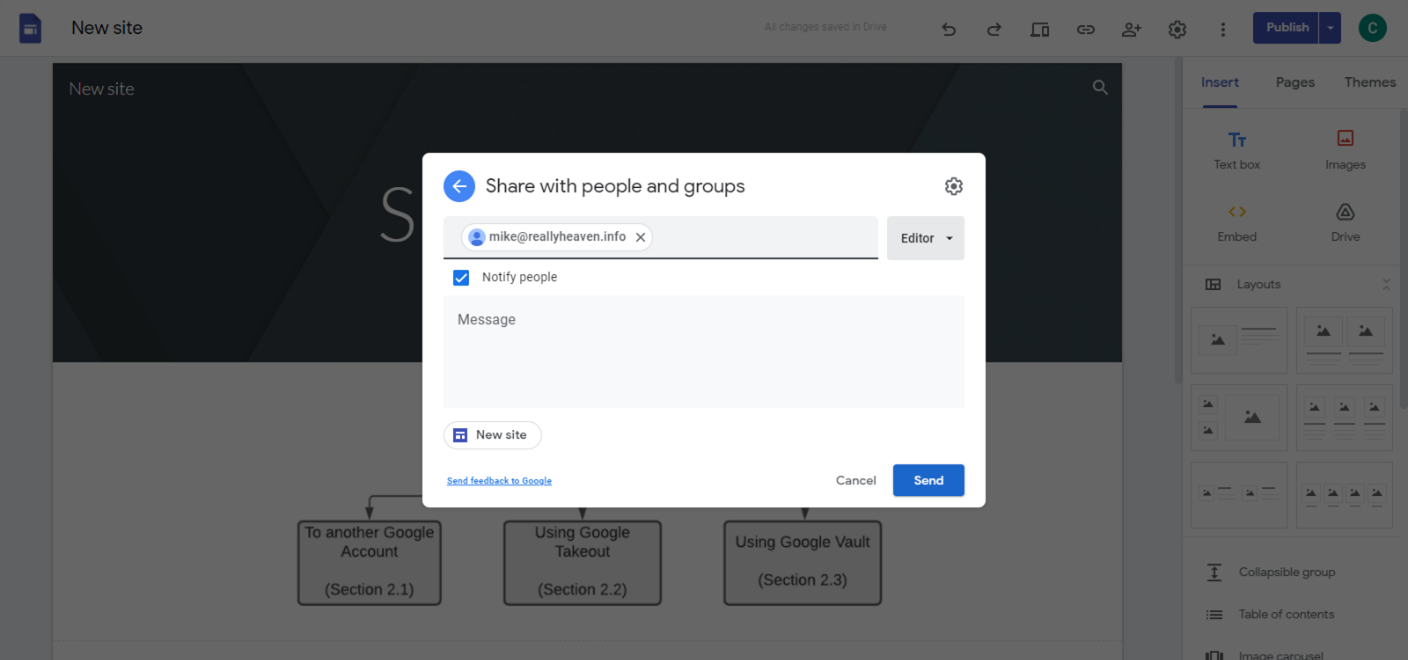
Task: Click the 'New site' header text on page
Action: pyautogui.click(x=101, y=88)
